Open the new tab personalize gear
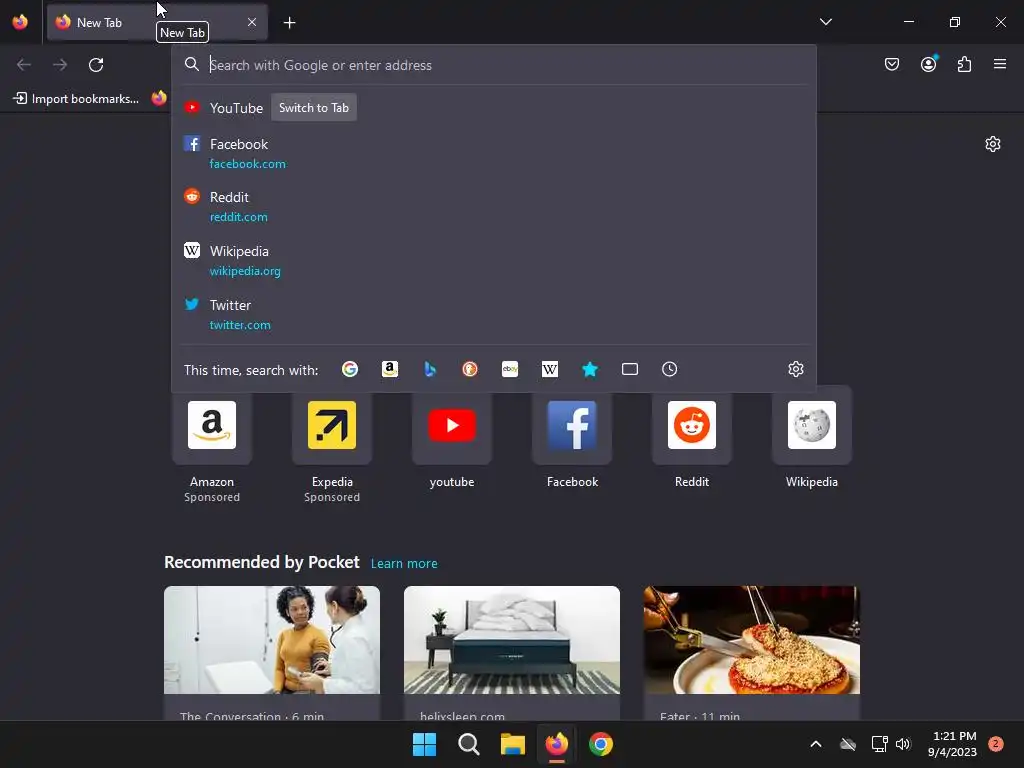The height and width of the screenshot is (768, 1024). (x=993, y=144)
